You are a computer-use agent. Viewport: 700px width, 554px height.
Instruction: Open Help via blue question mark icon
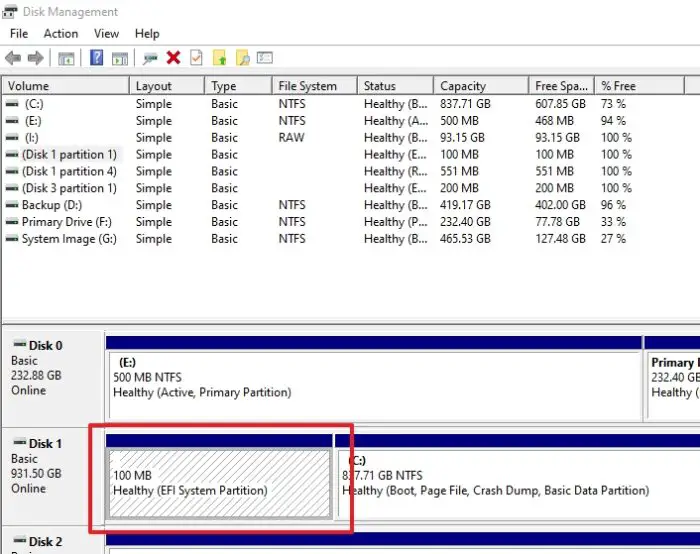click(97, 58)
